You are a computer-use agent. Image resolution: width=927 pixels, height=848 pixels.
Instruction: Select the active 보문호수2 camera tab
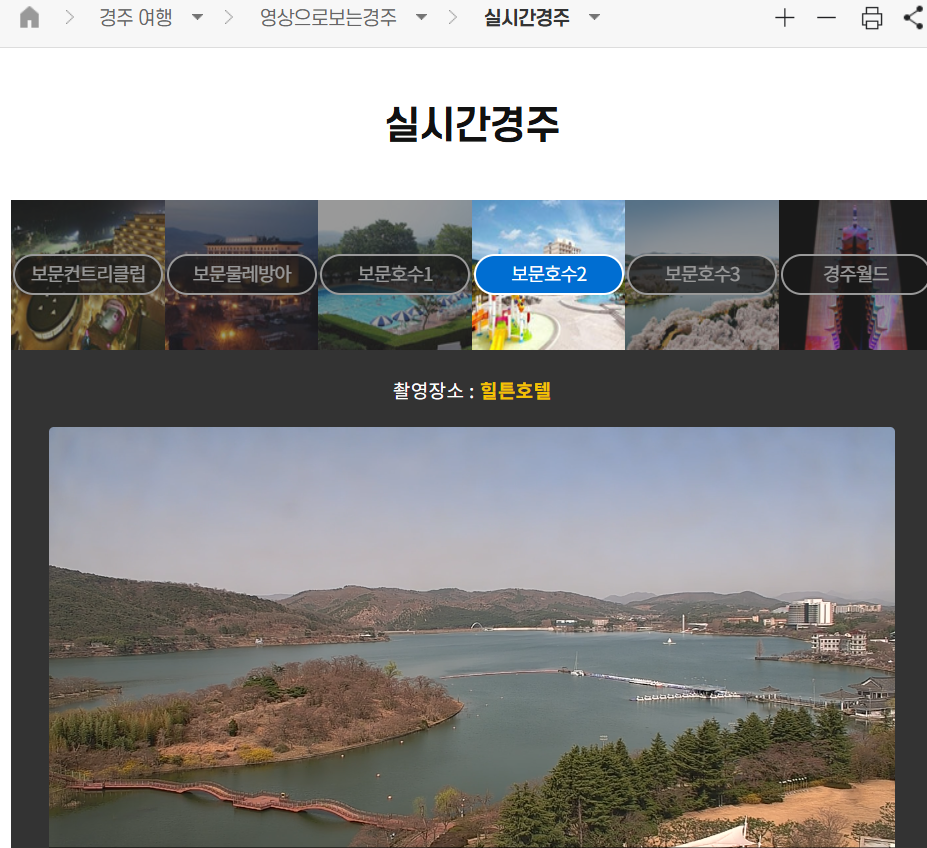coord(549,274)
